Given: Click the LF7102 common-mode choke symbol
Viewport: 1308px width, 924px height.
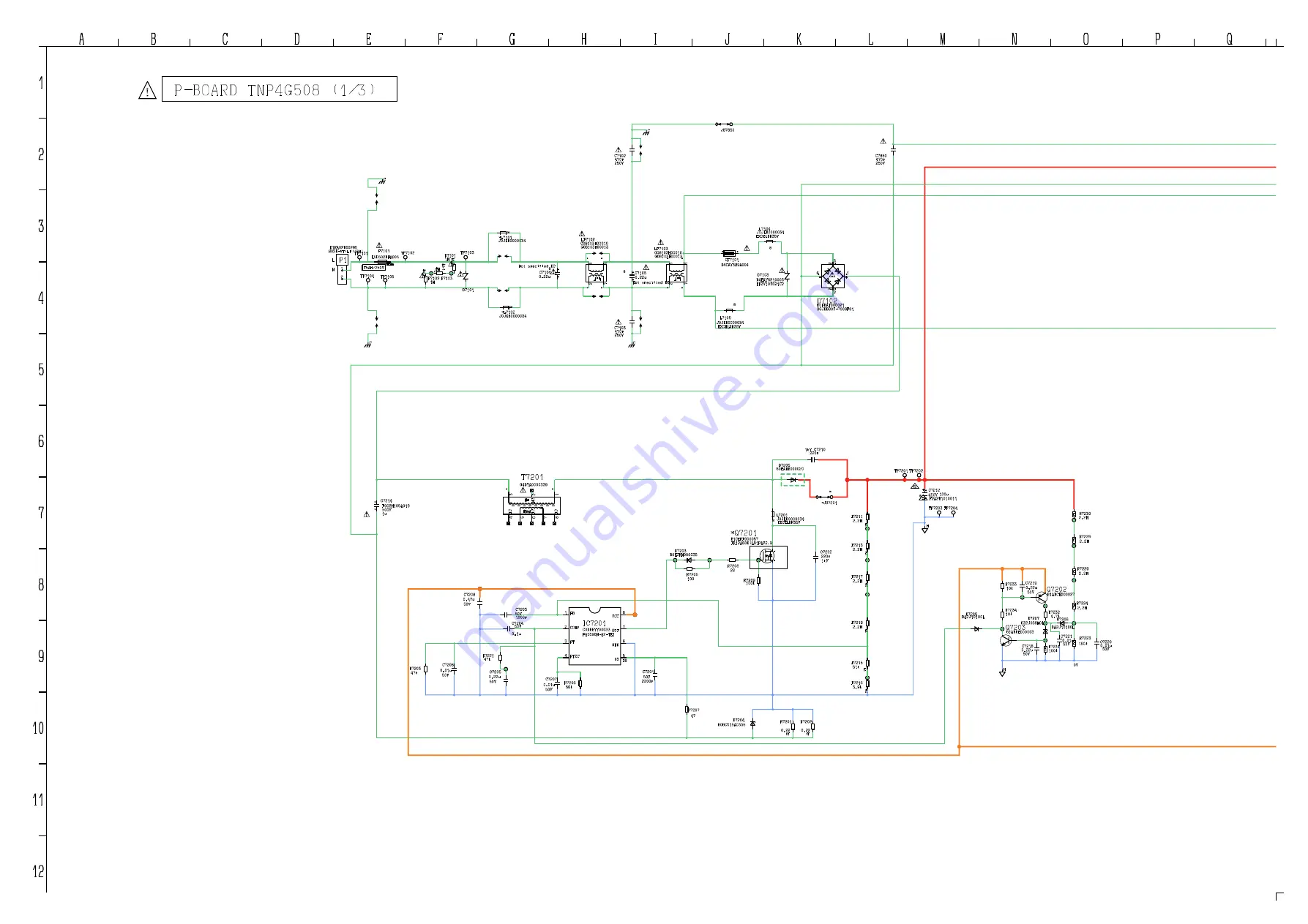Looking at the screenshot, I should click(596, 274).
